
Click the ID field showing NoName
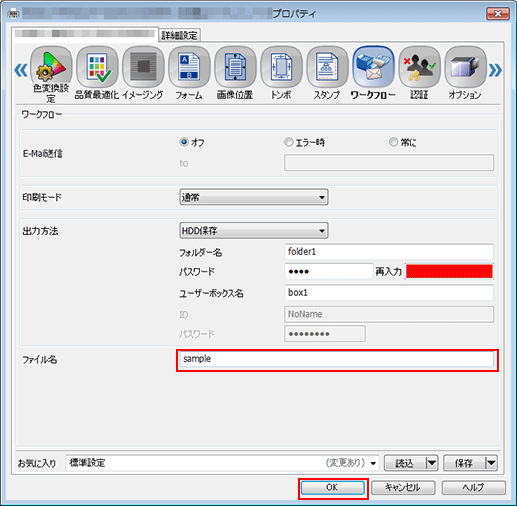389,314
